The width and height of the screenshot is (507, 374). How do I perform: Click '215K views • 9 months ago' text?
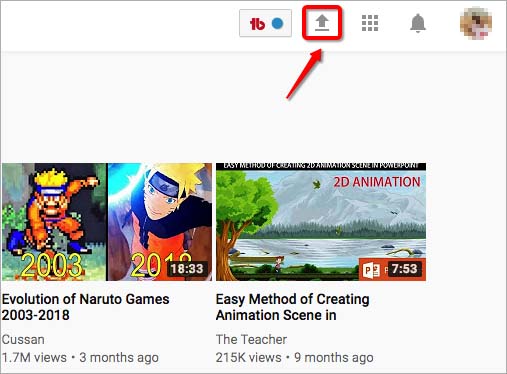click(294, 358)
